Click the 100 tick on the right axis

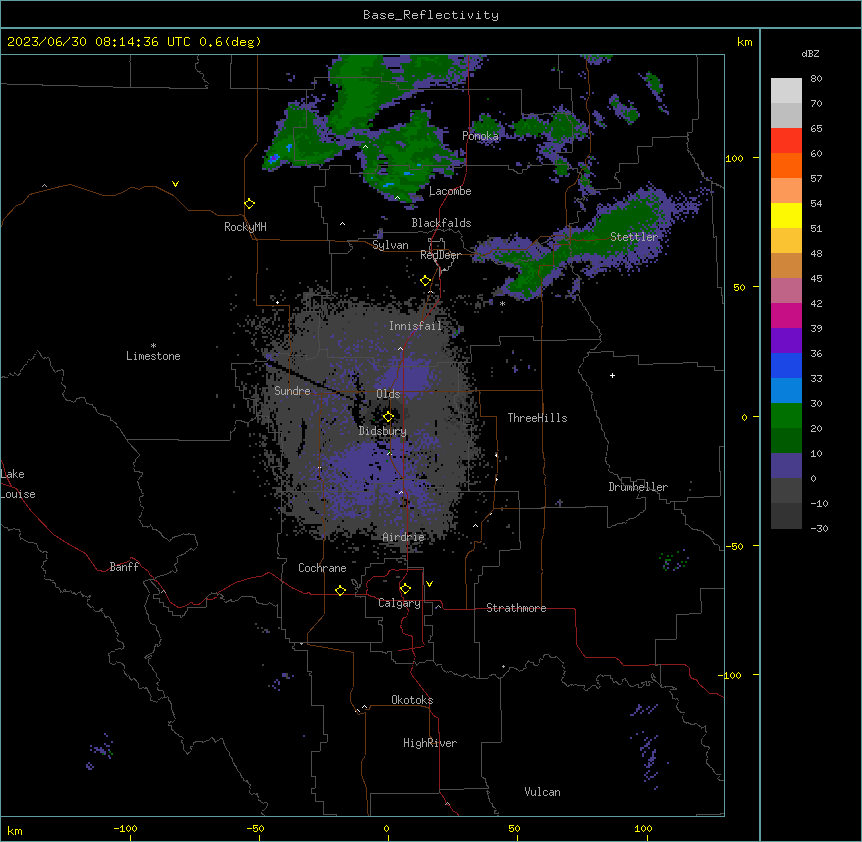point(734,158)
